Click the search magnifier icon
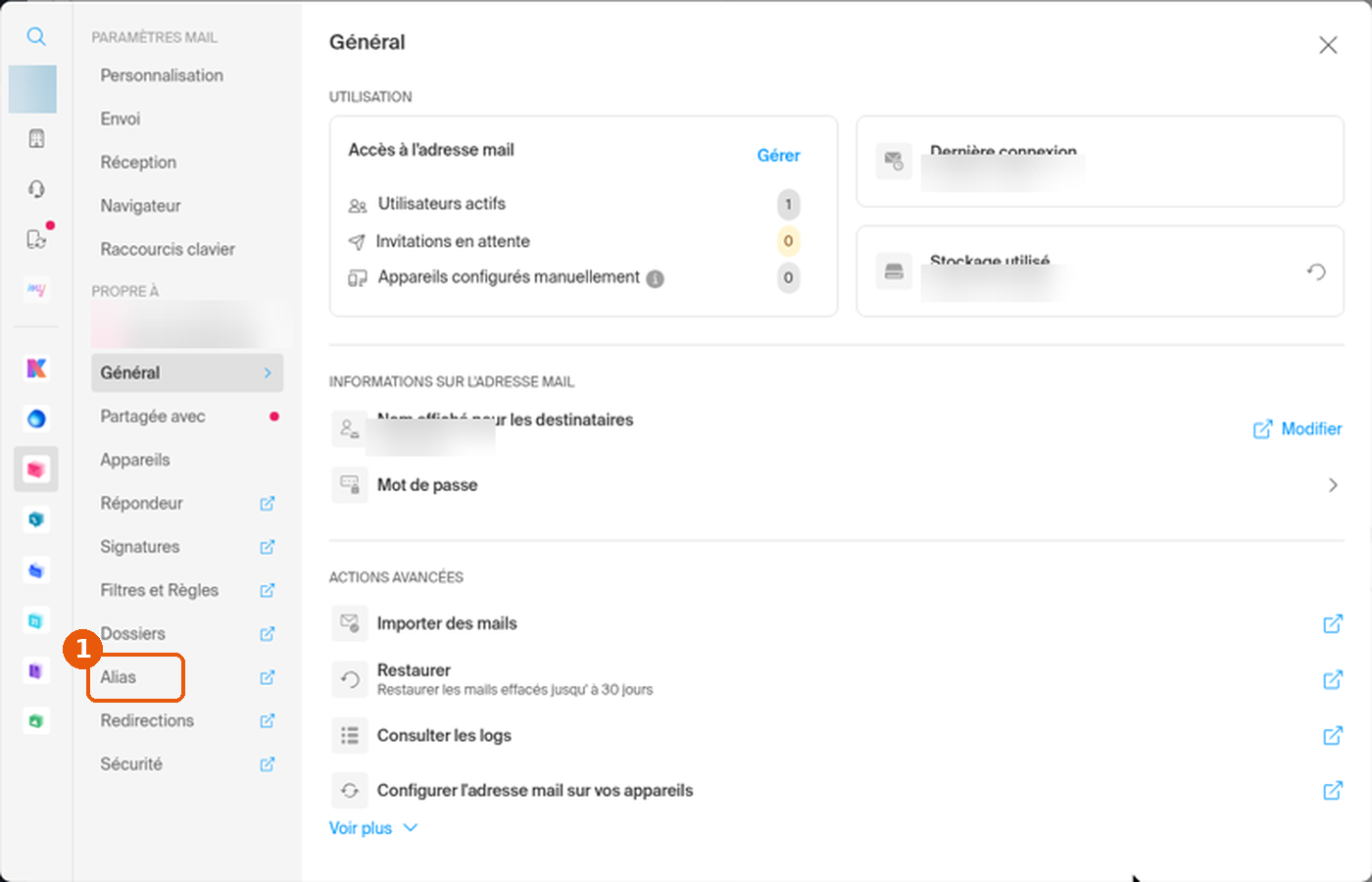The height and width of the screenshot is (882, 1372). [36, 37]
